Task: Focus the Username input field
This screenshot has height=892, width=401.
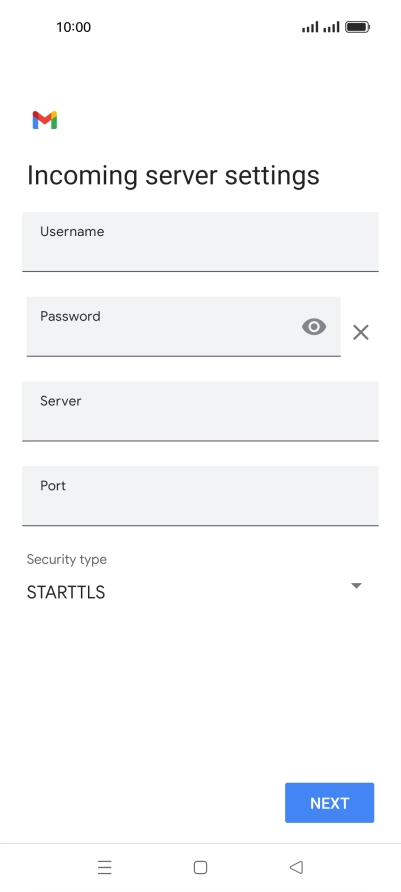Action: click(x=200, y=242)
